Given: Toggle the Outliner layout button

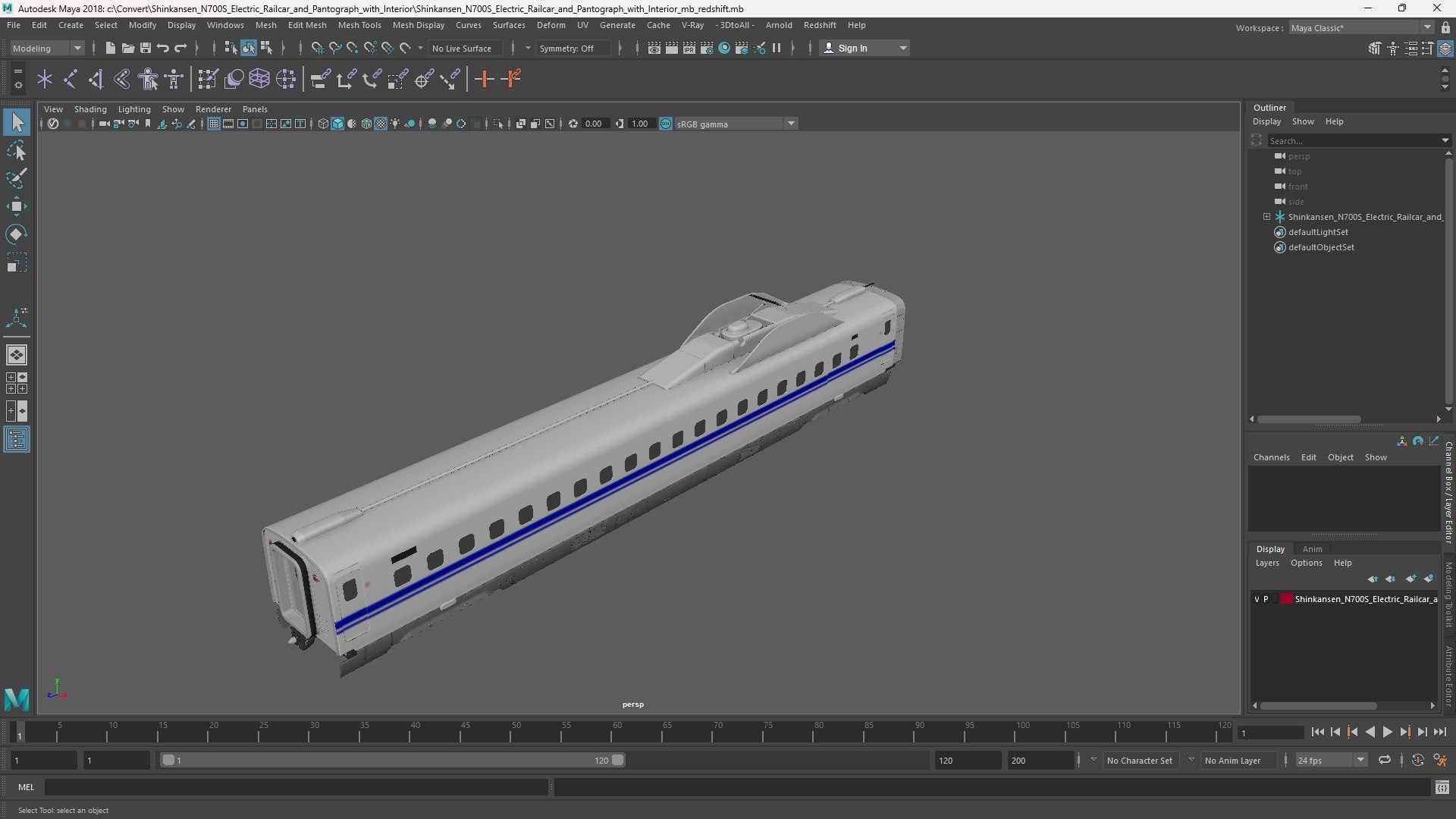Looking at the screenshot, I should [17, 440].
